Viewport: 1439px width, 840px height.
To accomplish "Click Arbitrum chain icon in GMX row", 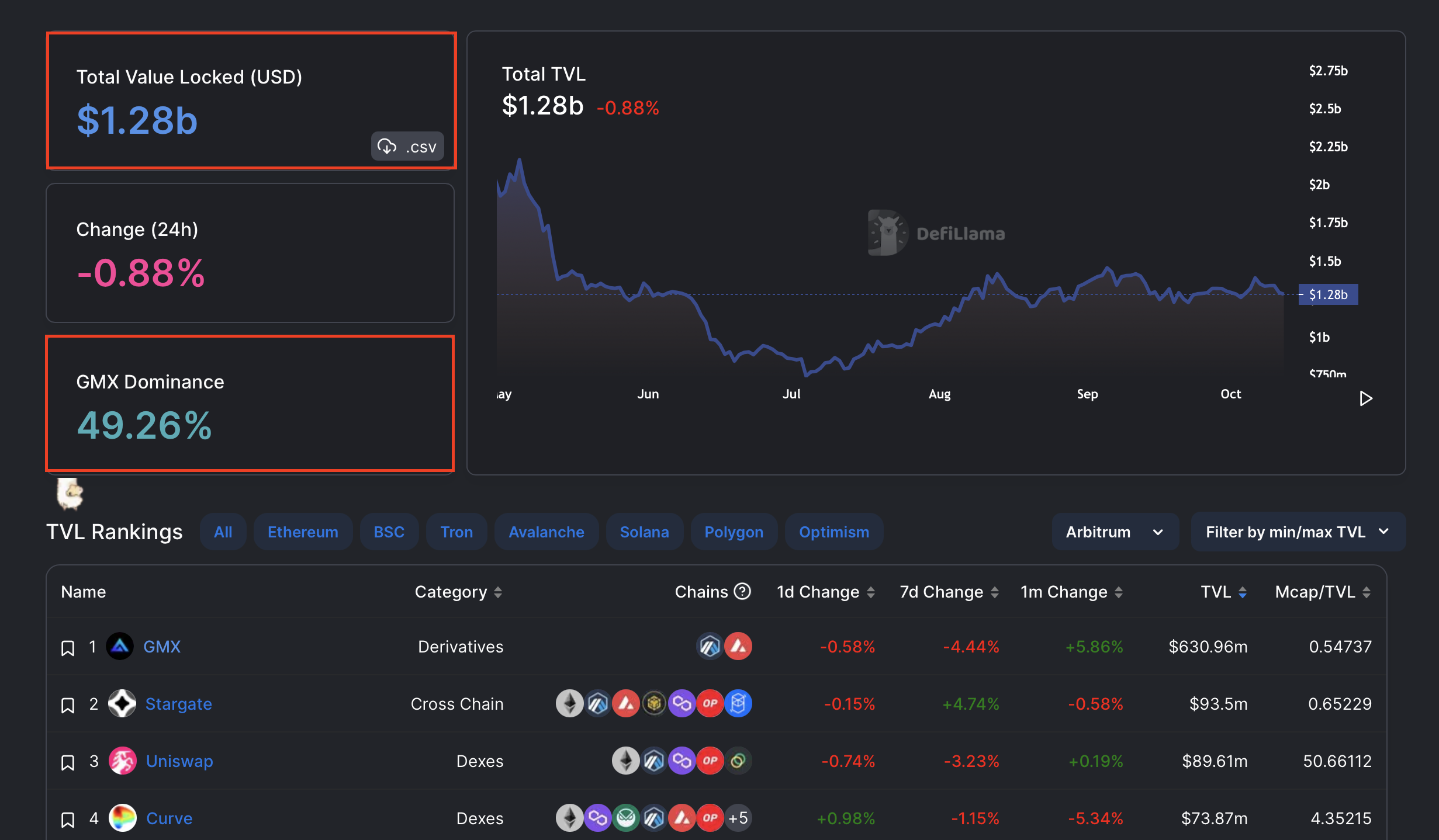I will [710, 647].
